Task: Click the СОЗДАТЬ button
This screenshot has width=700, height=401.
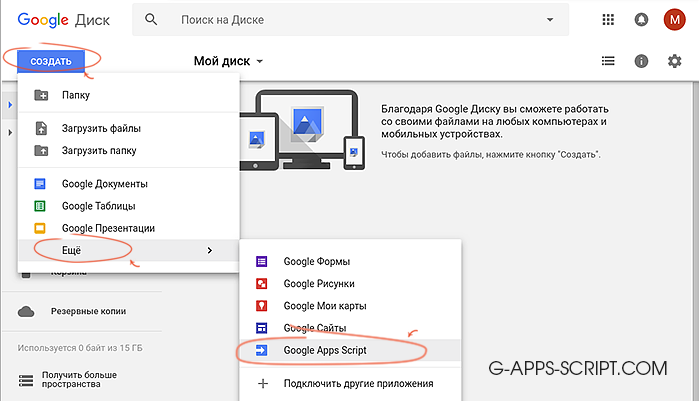Action: pyautogui.click(x=51, y=61)
